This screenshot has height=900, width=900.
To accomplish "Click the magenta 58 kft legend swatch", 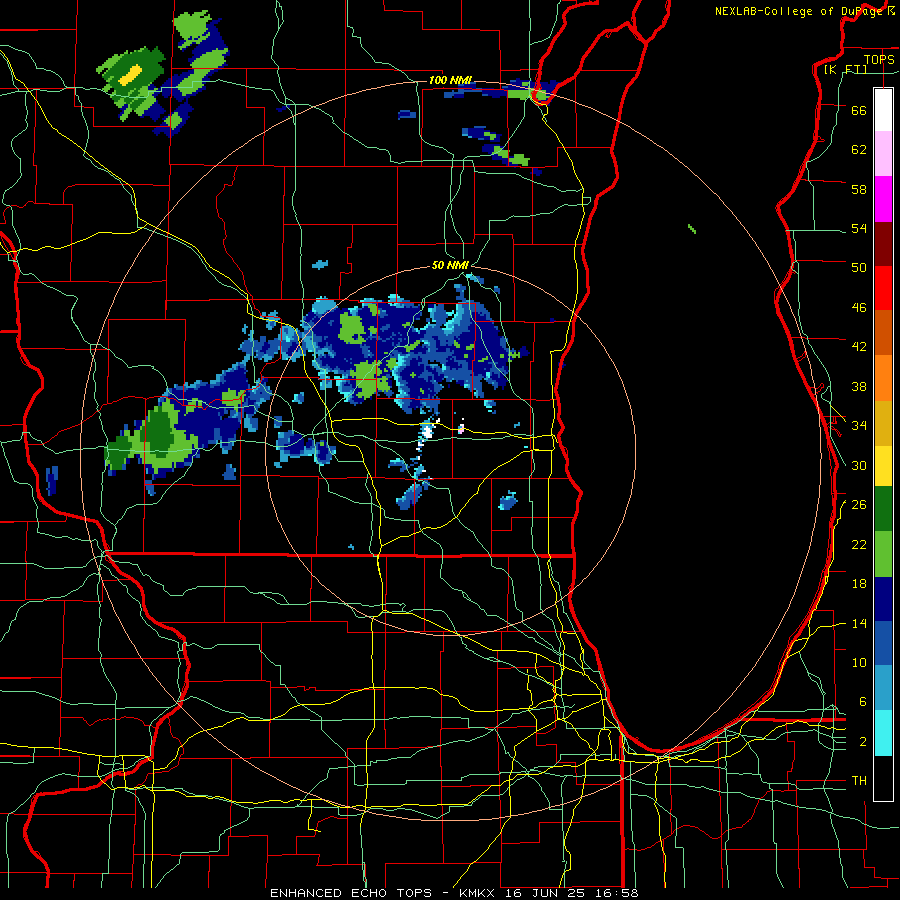I will coord(883,199).
